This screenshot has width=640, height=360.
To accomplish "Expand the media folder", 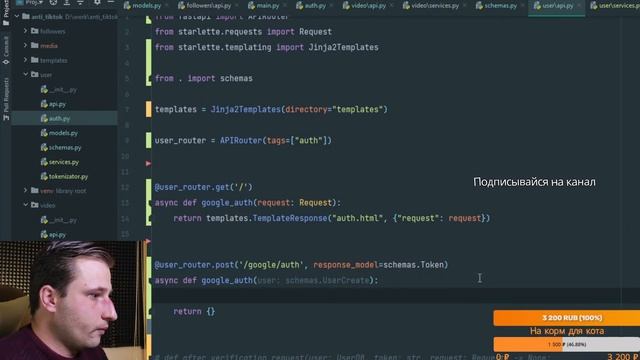I will click(x=25, y=45).
